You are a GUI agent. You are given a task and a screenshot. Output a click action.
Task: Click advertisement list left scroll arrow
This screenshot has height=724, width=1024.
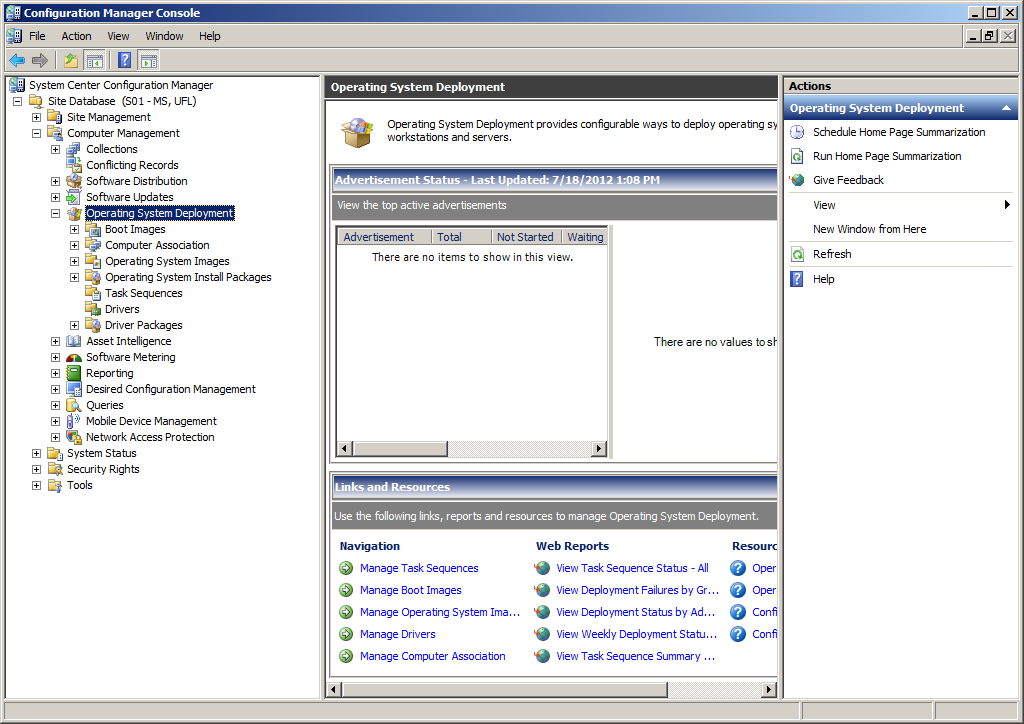click(x=344, y=449)
